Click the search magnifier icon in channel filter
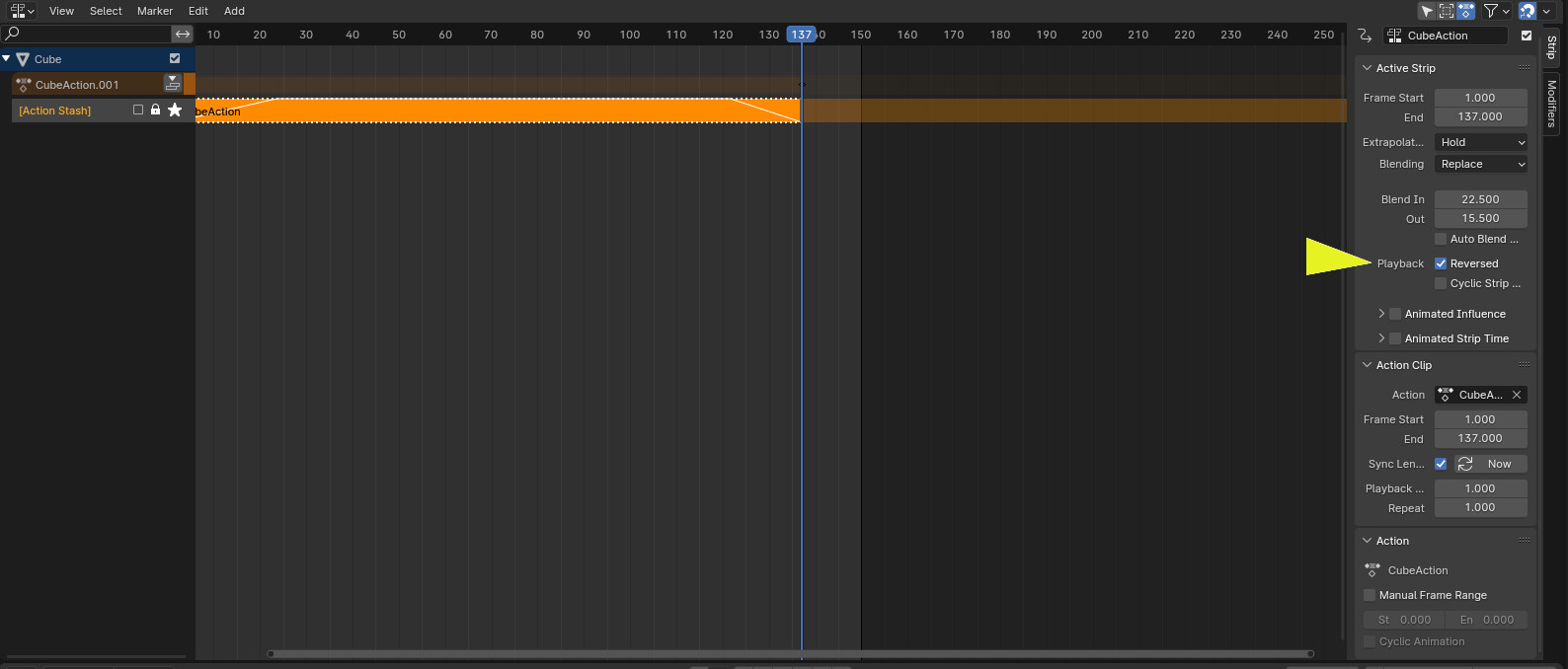The image size is (1568, 669). coord(13,34)
